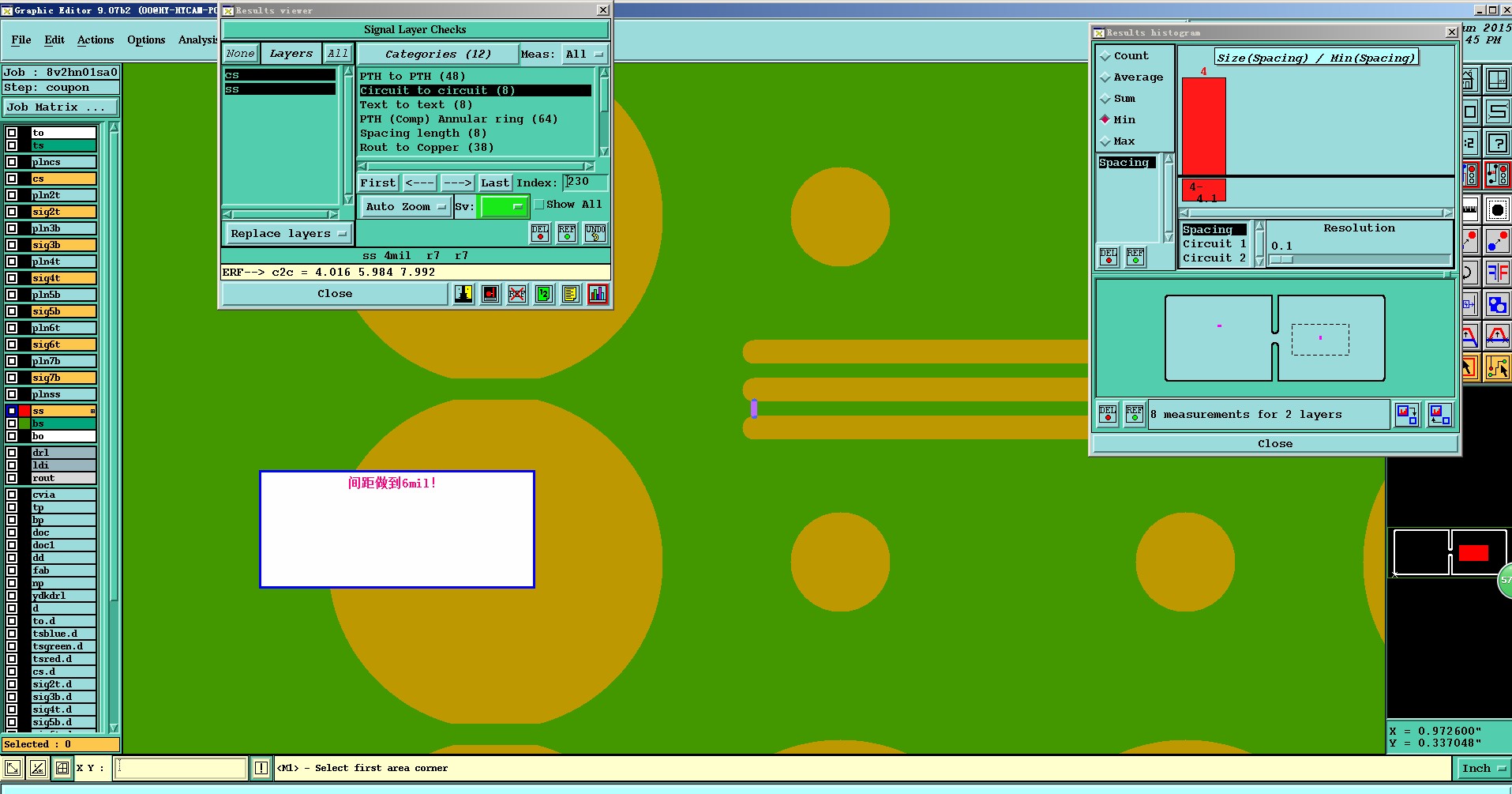Image resolution: width=1512 pixels, height=794 pixels.
Task: Click the S-shaped serpentine tool icon
Action: coord(1497,111)
